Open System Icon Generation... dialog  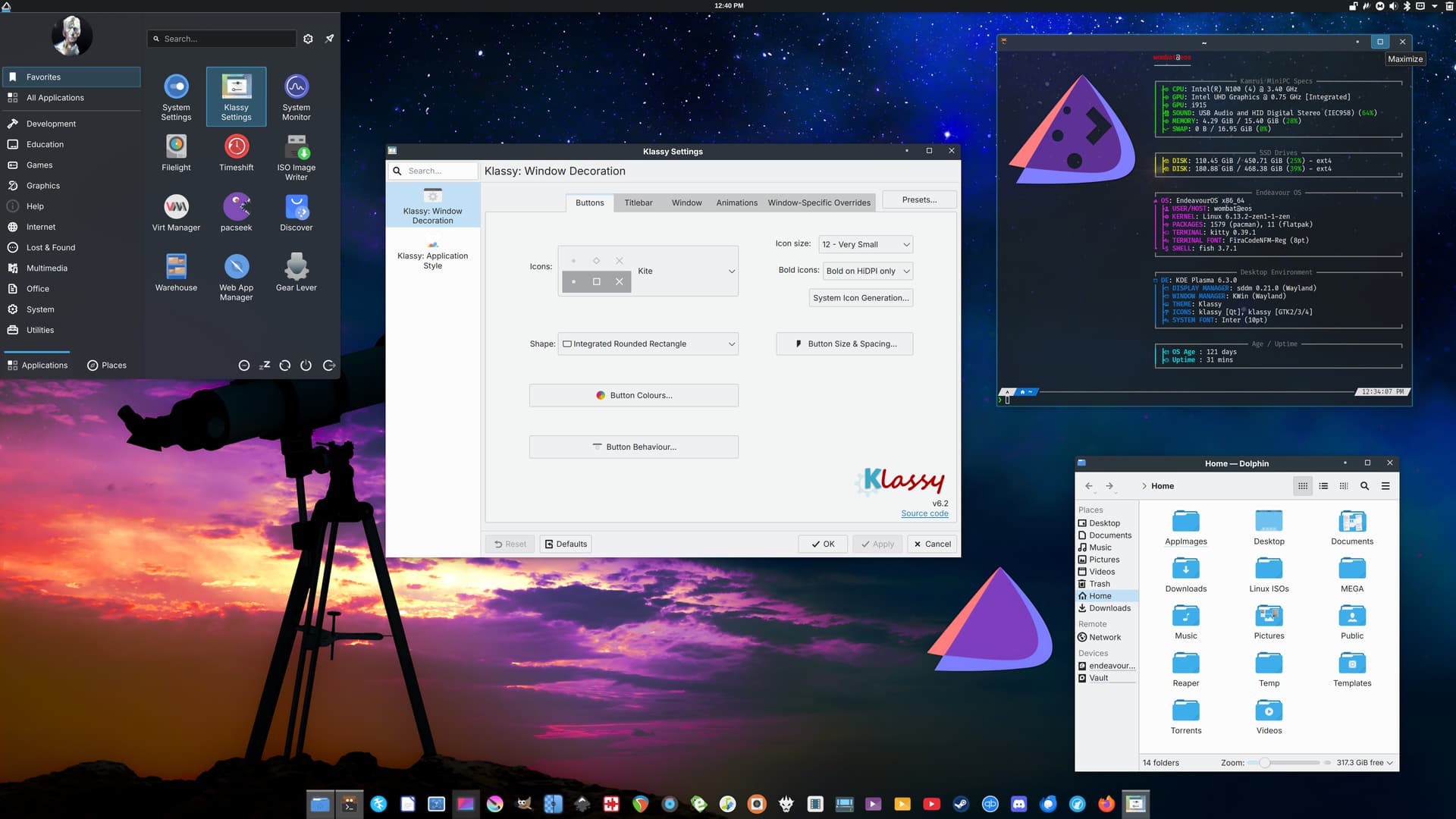(861, 298)
